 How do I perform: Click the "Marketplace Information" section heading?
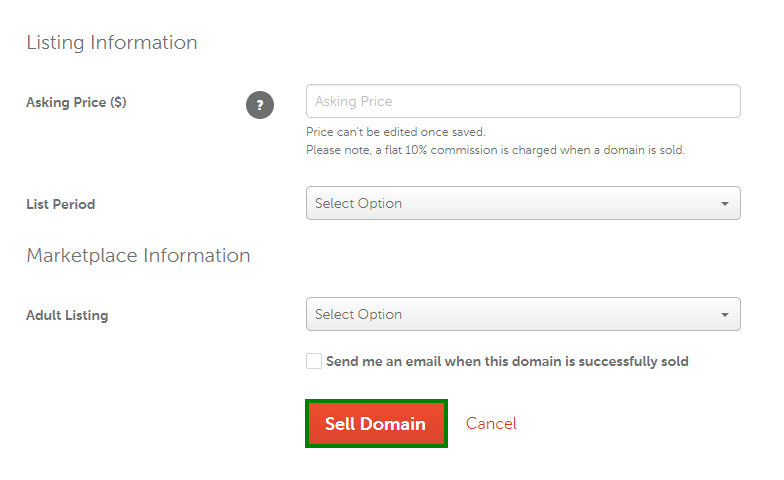138,256
